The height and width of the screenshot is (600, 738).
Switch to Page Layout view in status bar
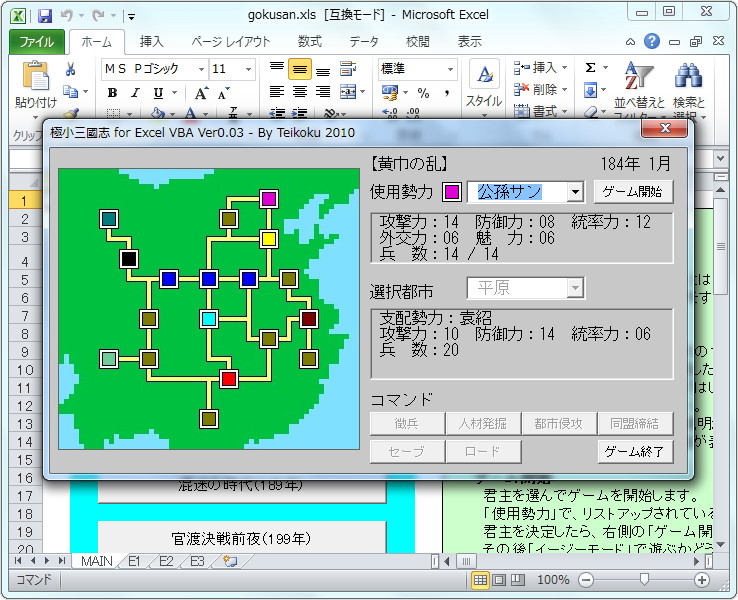499,580
